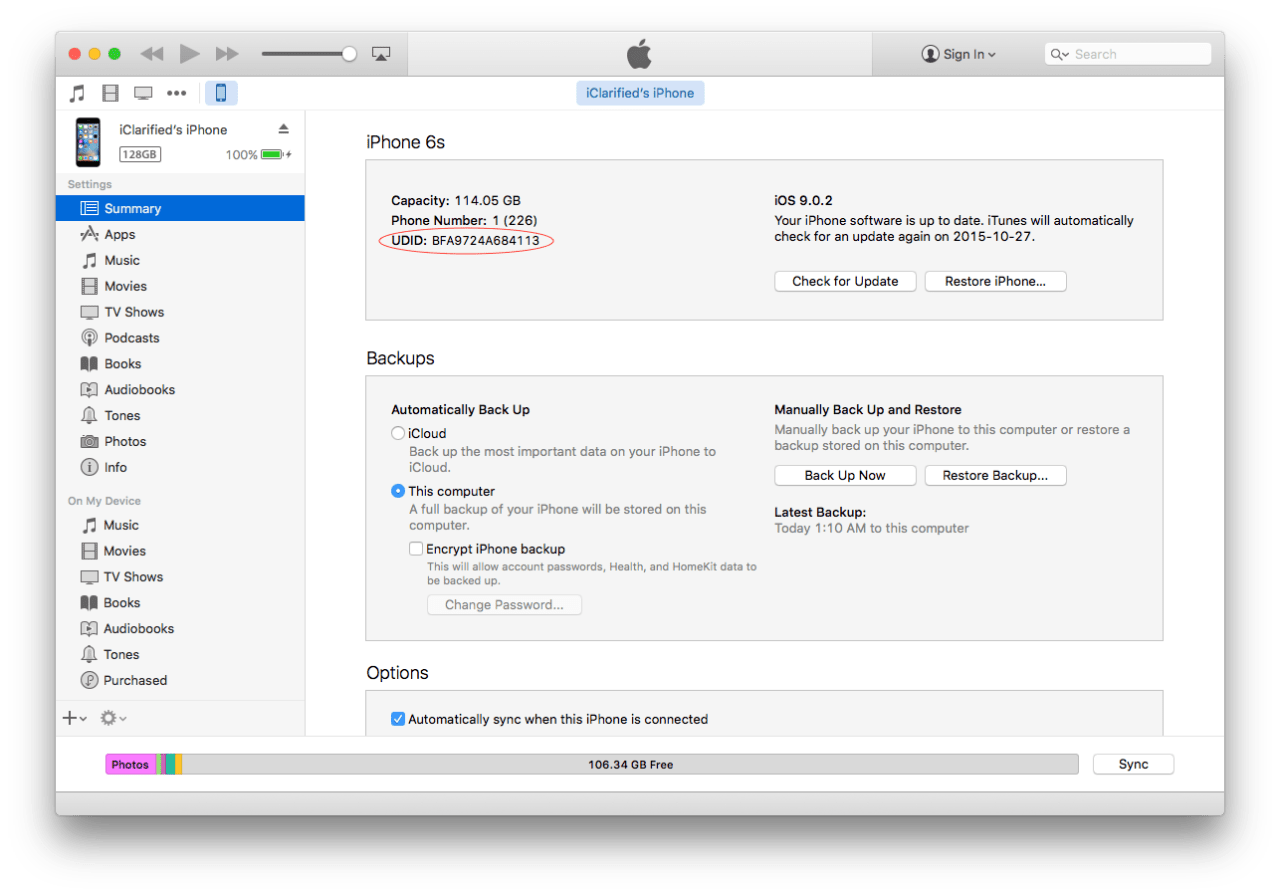
Task: Disable Automatically sync when this iPhone is connected
Action: tap(398, 718)
